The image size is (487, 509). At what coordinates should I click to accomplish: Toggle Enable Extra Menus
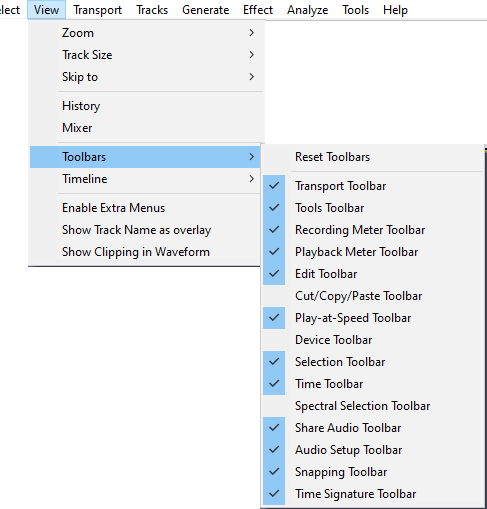pos(145,208)
